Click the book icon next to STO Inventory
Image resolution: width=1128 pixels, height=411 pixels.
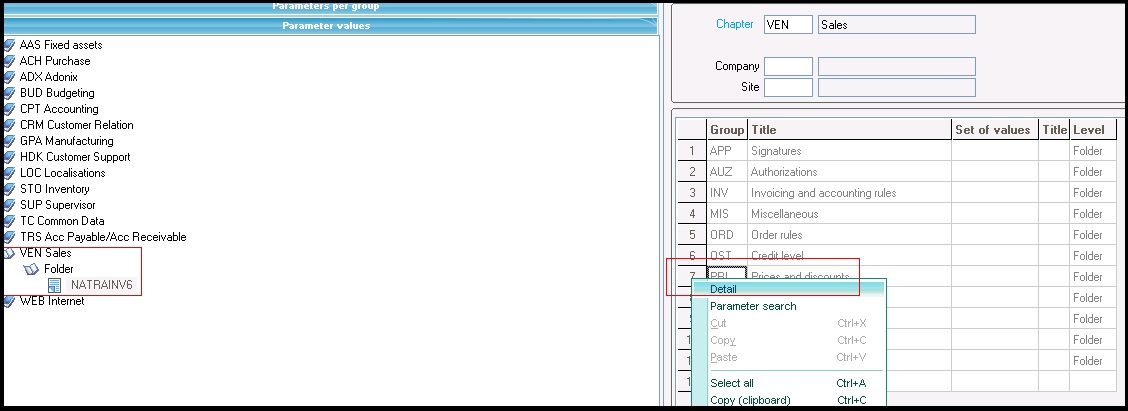(x=9, y=189)
